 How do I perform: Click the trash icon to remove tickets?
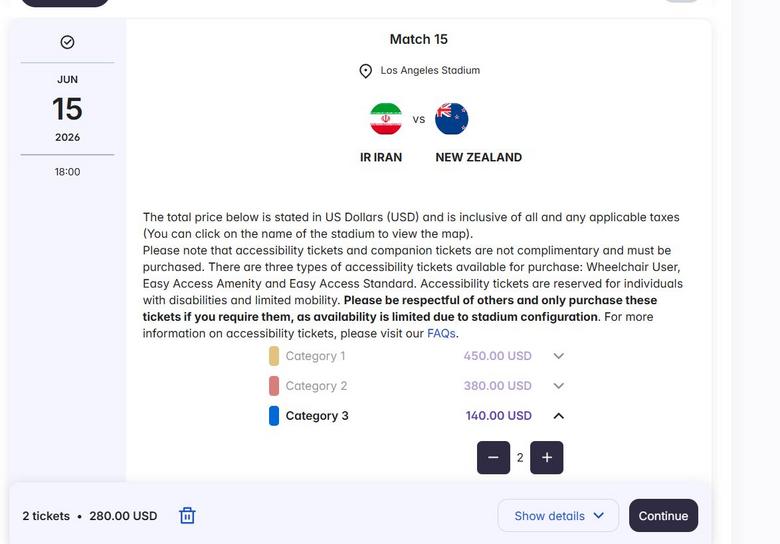187,515
